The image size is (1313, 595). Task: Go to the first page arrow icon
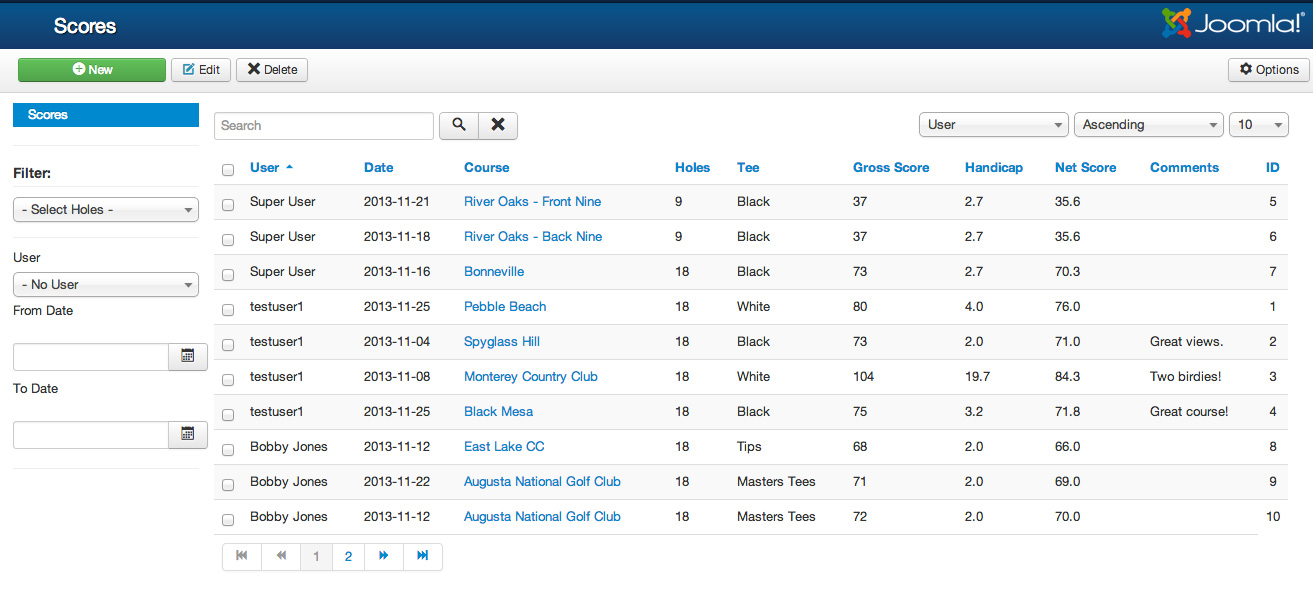click(241, 556)
